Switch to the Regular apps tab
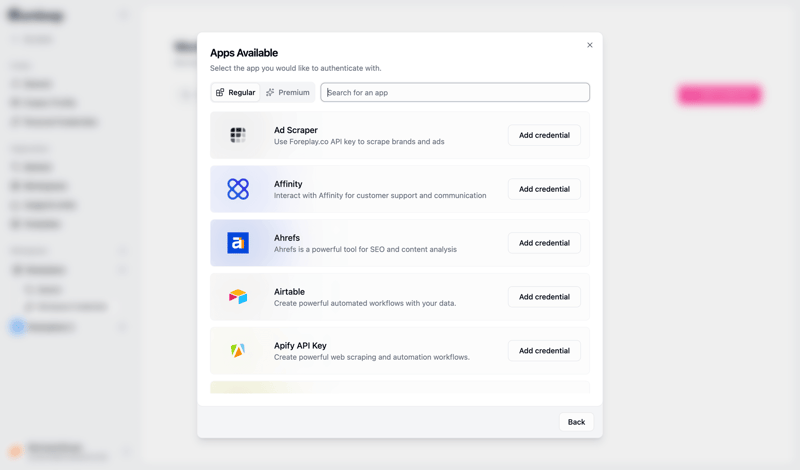The image size is (800, 470). (236, 92)
